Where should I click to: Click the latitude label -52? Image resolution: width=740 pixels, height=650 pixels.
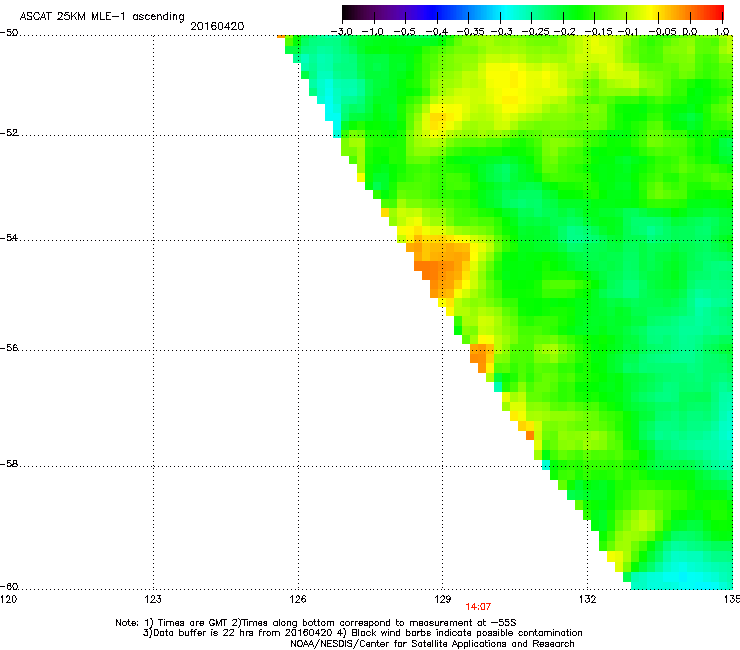point(9,133)
